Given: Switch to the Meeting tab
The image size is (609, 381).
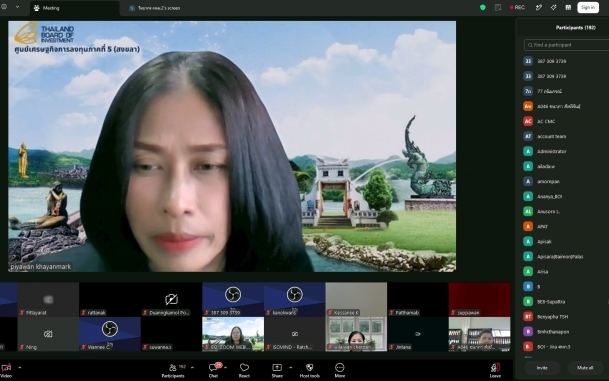Looking at the screenshot, I should [x=75, y=8].
